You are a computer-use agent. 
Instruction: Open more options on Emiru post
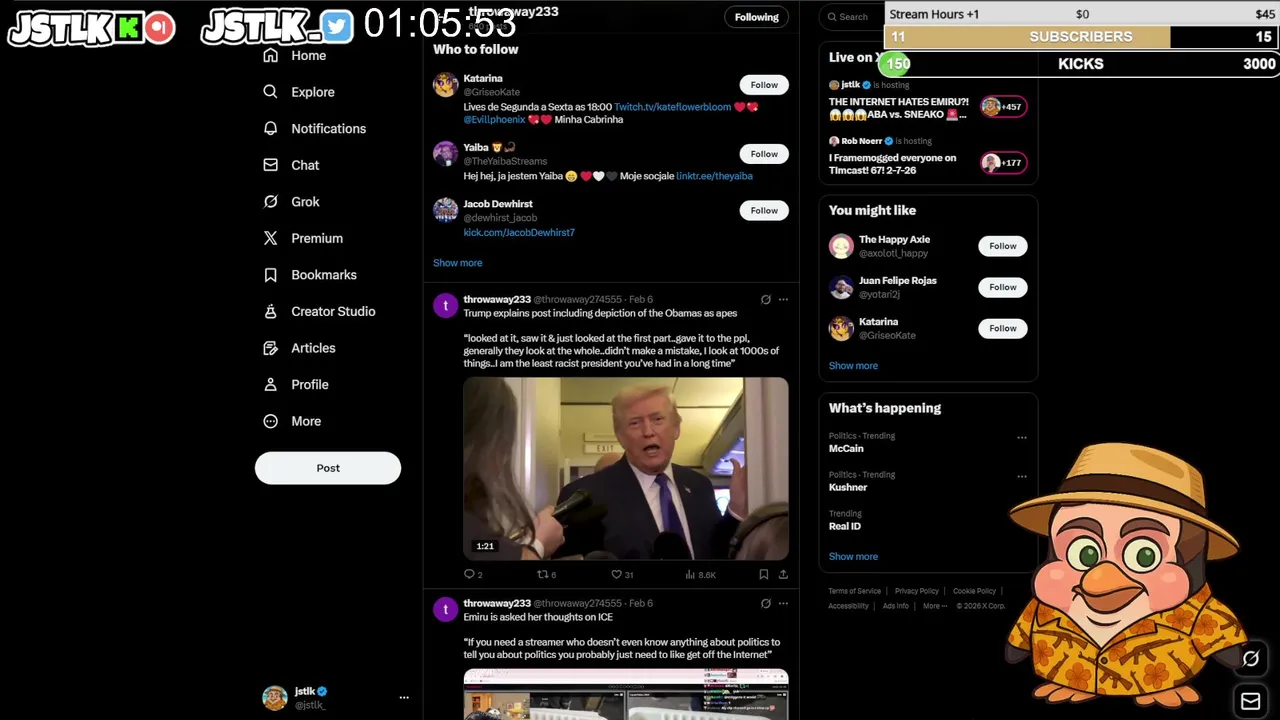point(783,604)
